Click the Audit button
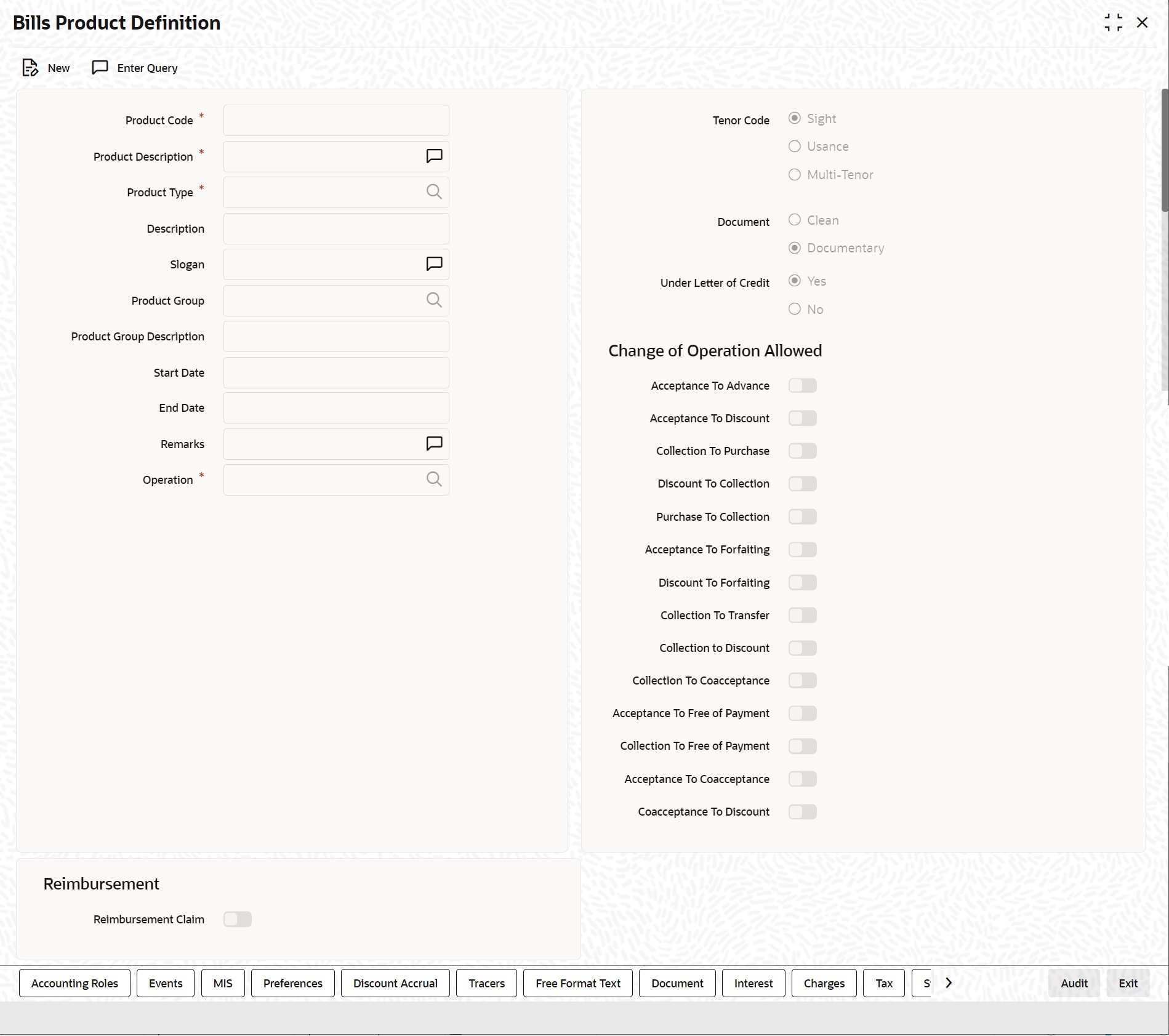Viewport: 1169px width, 1036px height. (x=1074, y=983)
